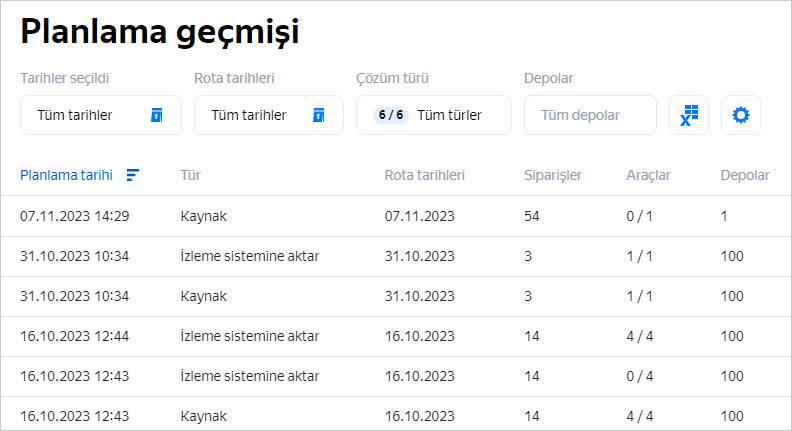Open the Çözüm türü dropdown

[433, 115]
